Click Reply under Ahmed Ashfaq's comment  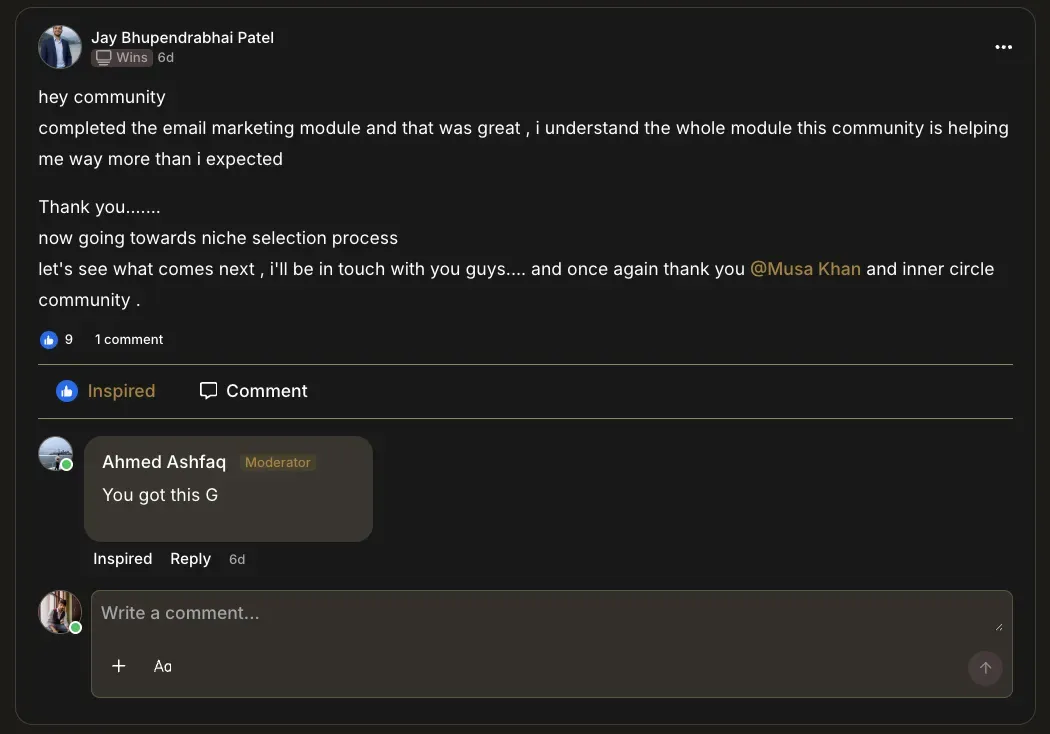coord(190,559)
